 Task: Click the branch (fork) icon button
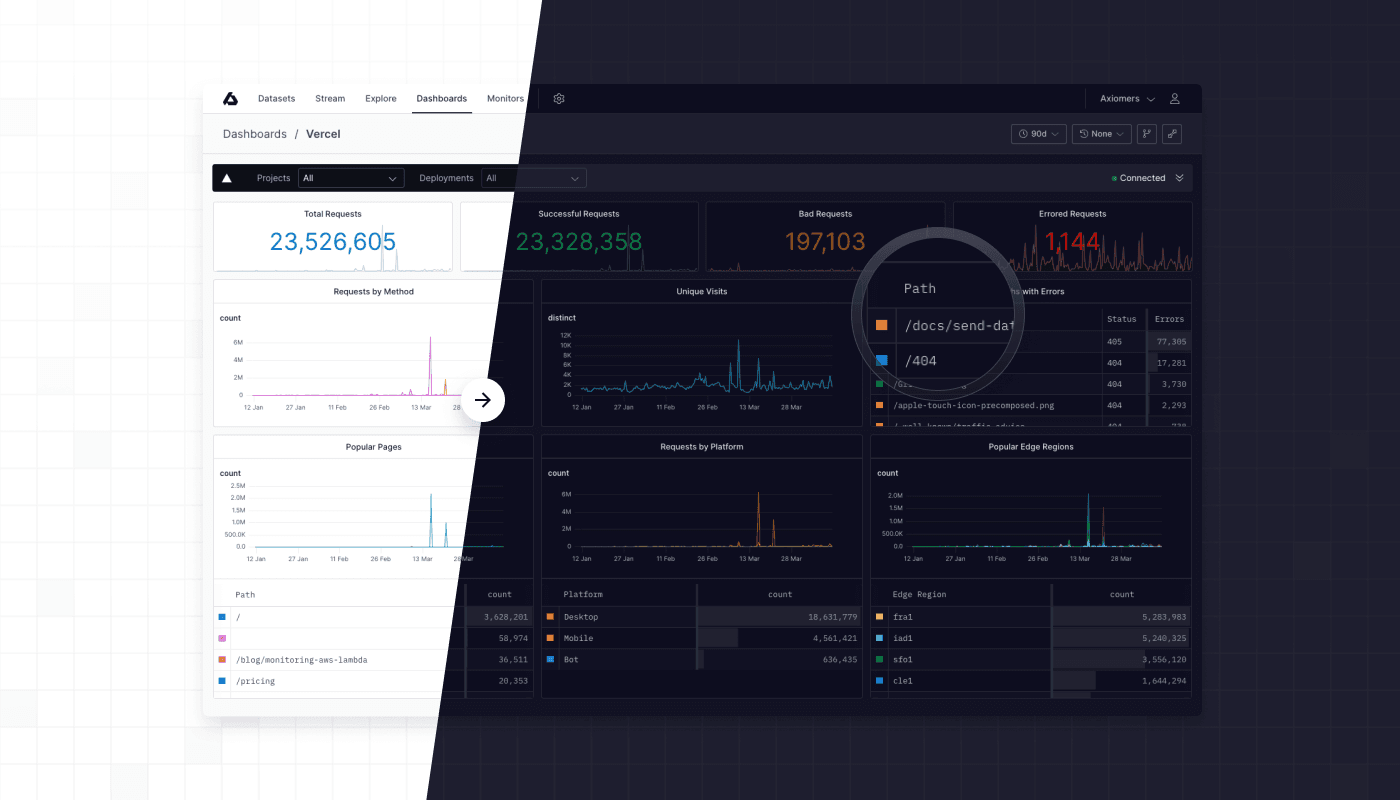1147,134
